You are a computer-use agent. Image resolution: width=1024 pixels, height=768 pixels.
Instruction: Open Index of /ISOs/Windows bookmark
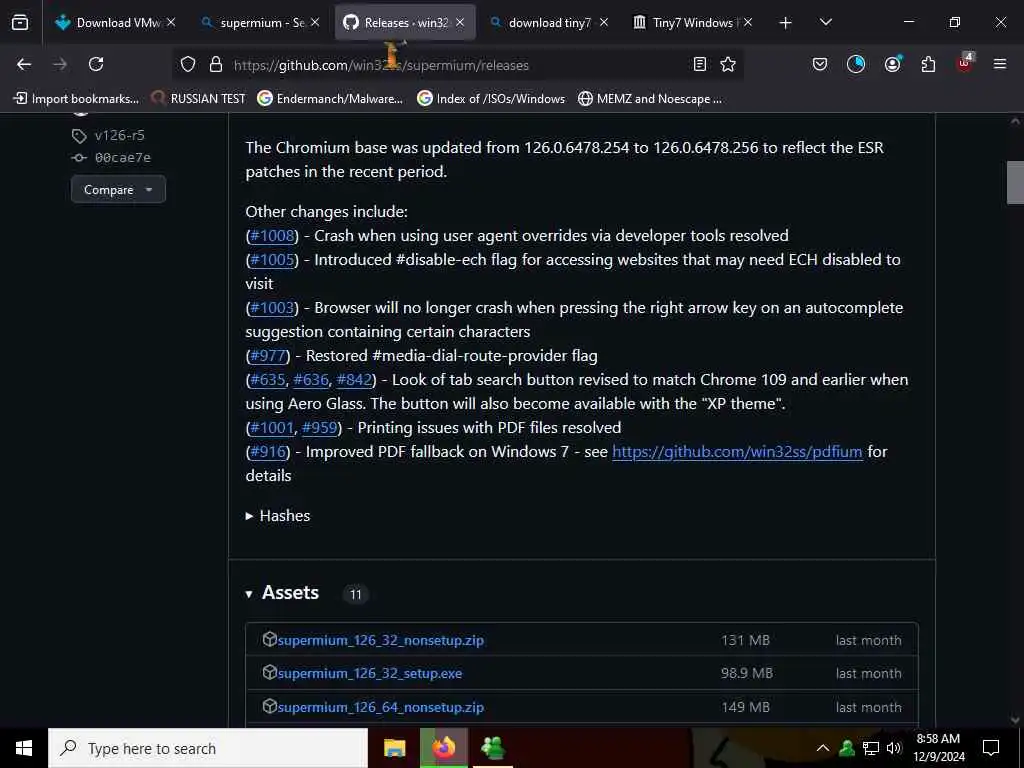492,99
